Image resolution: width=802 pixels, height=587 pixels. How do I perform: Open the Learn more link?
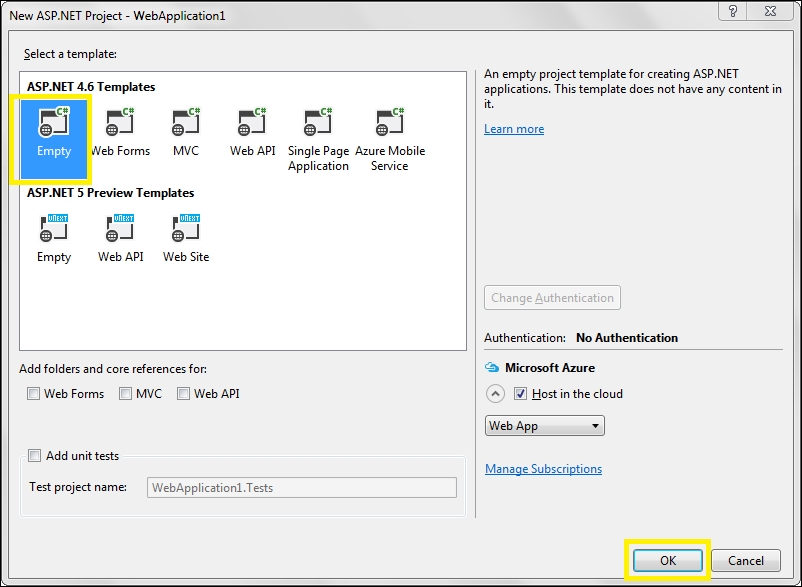pos(514,129)
